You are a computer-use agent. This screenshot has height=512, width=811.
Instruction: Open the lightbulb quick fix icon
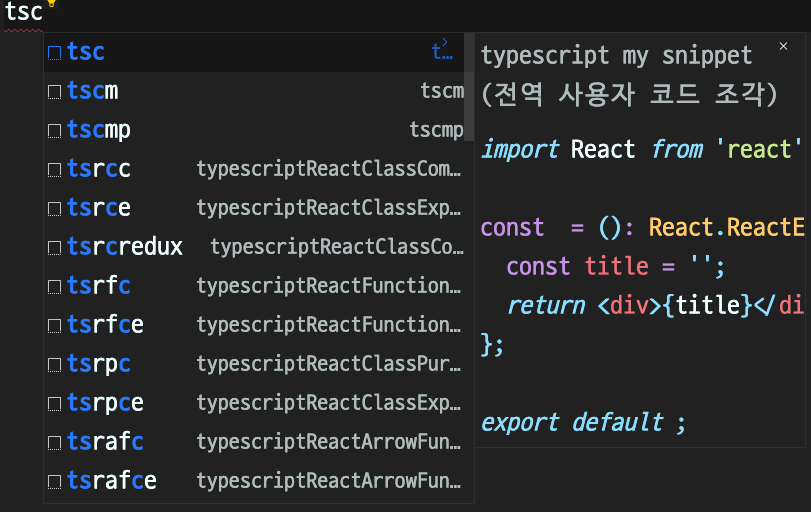tap(51, 3)
